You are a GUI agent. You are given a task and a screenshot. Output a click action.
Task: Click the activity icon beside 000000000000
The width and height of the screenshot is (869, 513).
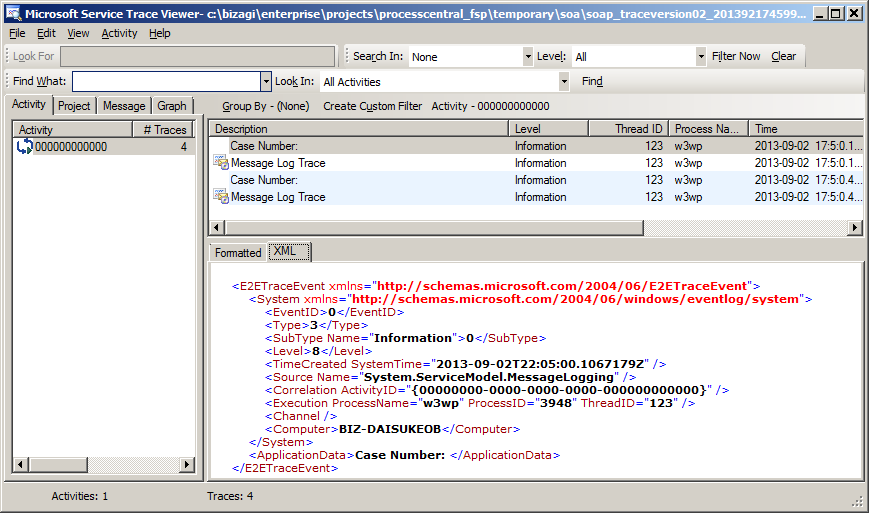(24, 147)
